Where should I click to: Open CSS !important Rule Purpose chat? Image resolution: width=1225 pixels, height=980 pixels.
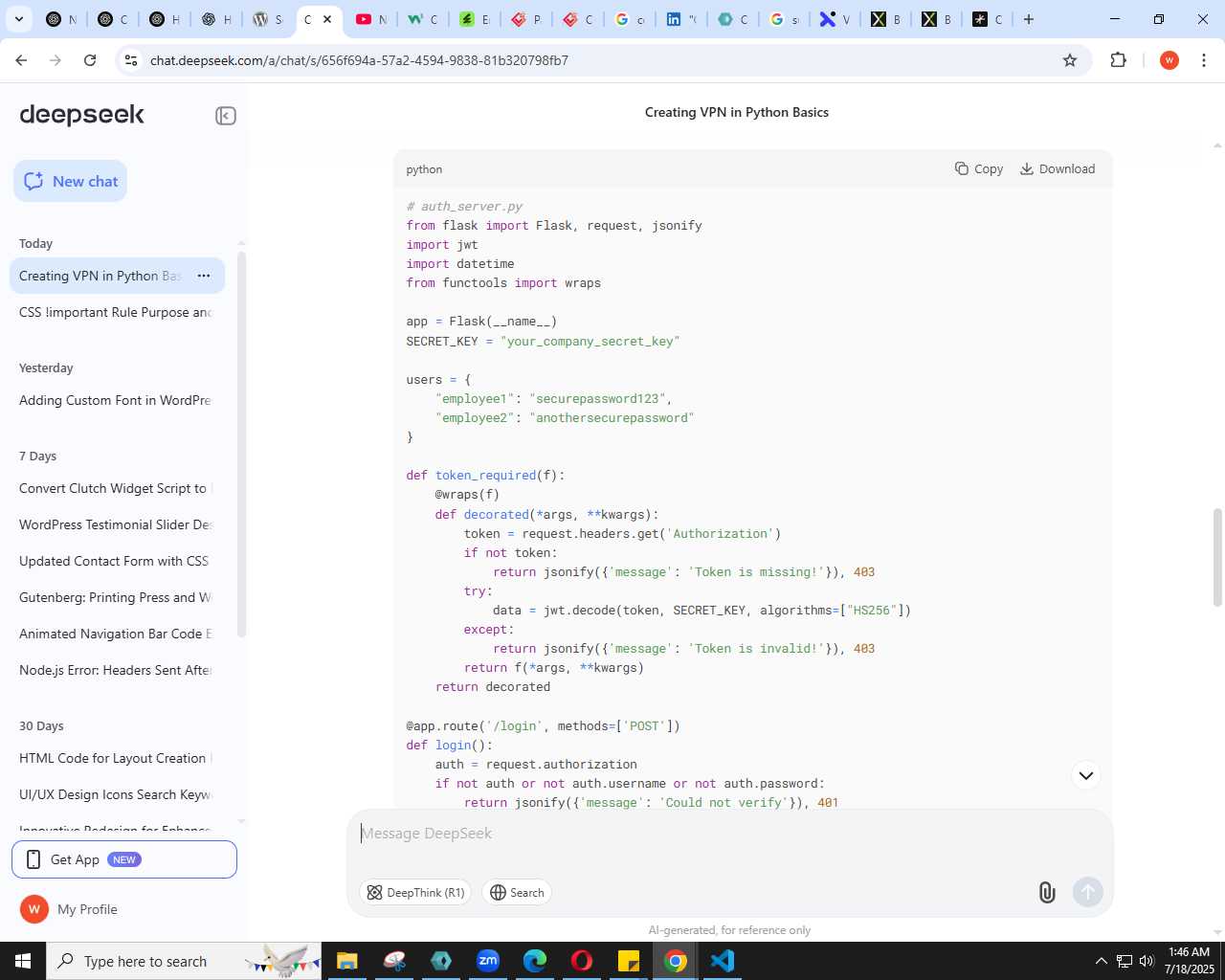[x=117, y=312]
